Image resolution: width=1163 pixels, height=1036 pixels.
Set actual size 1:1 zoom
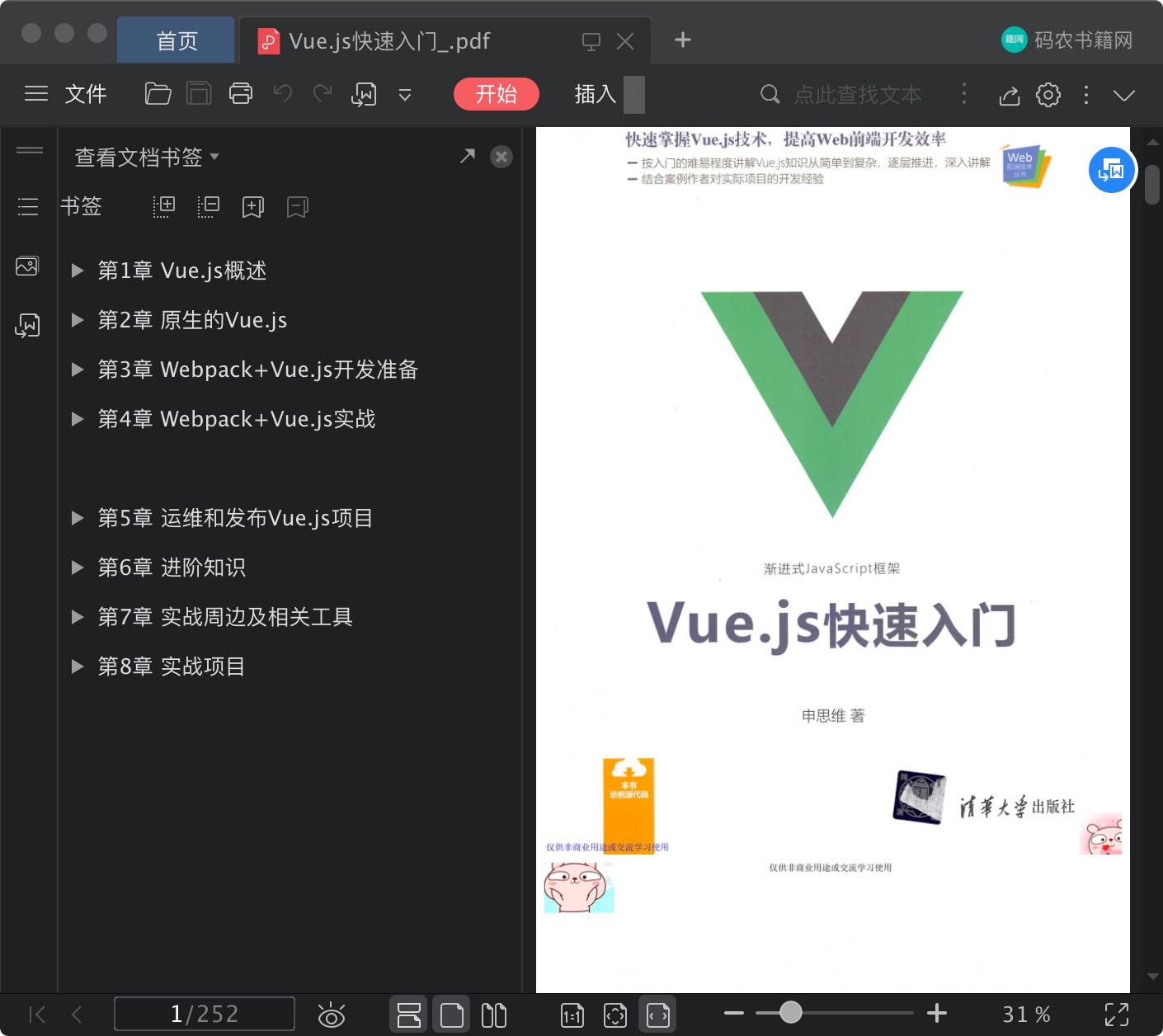(x=572, y=1015)
